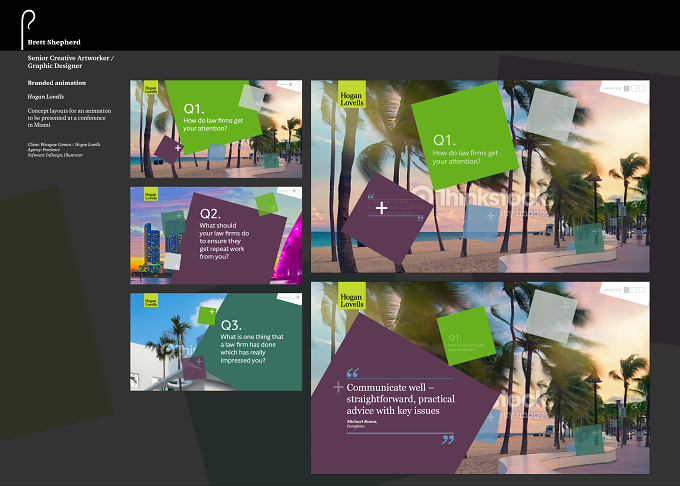Select the 'Concept layouts for an animation' description
The height and width of the screenshot is (486, 680).
[x=69, y=117]
